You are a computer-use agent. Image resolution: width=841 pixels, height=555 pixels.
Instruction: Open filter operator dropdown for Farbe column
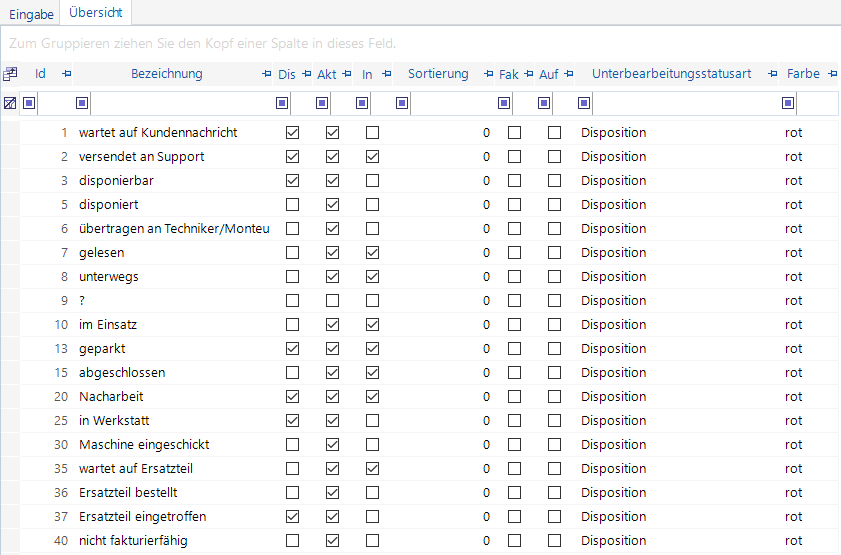point(788,103)
